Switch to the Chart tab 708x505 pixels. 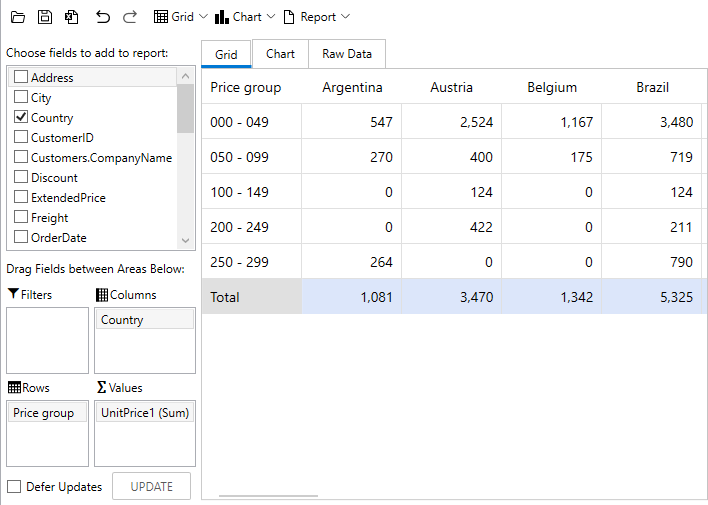coord(280,54)
